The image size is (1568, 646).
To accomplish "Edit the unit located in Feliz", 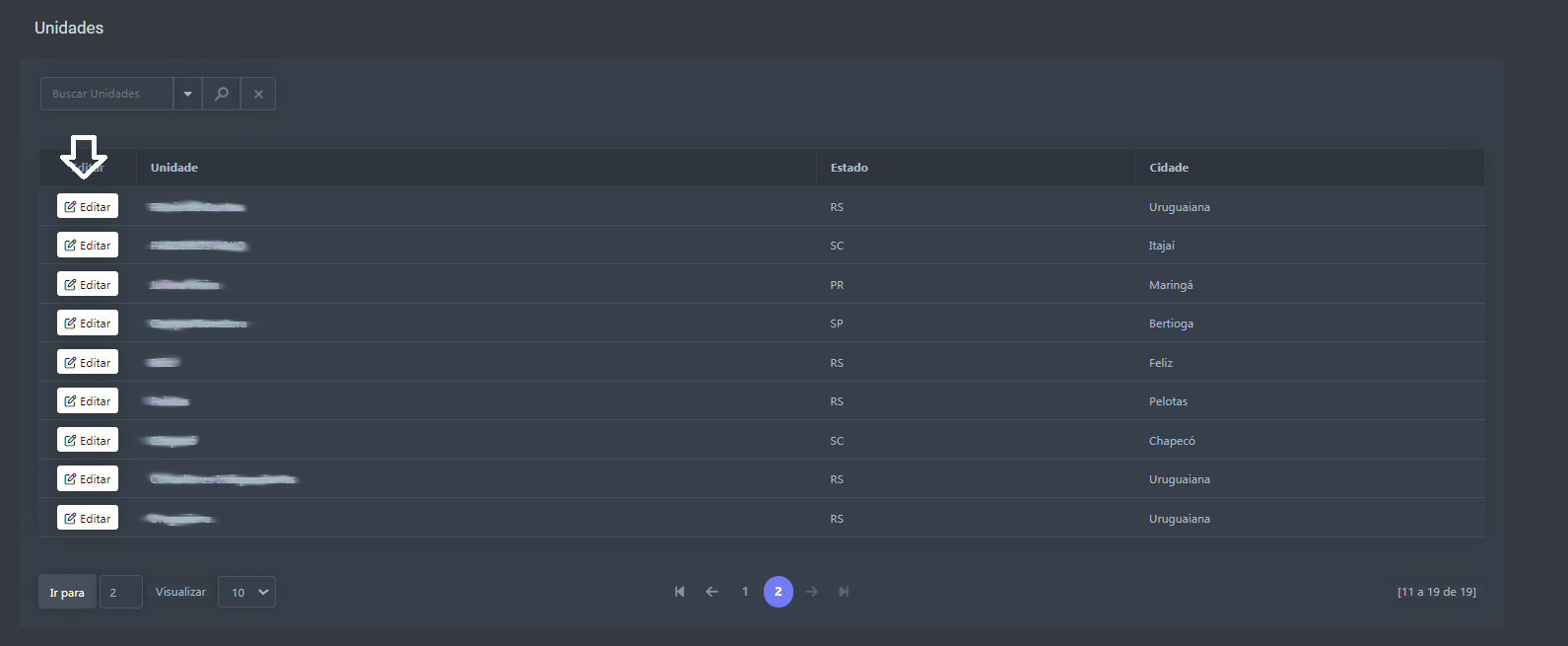I will (x=88, y=362).
